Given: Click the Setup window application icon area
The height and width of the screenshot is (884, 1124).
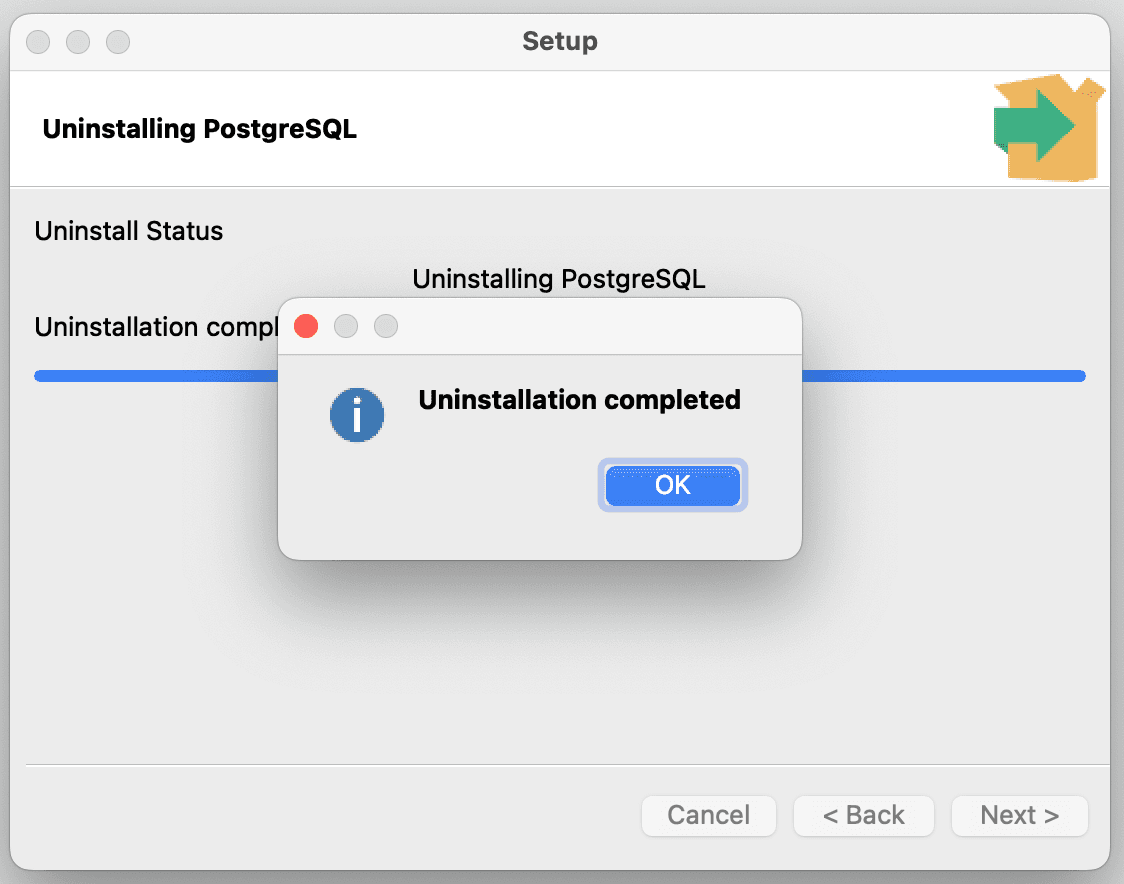Looking at the screenshot, I should [x=1048, y=125].
